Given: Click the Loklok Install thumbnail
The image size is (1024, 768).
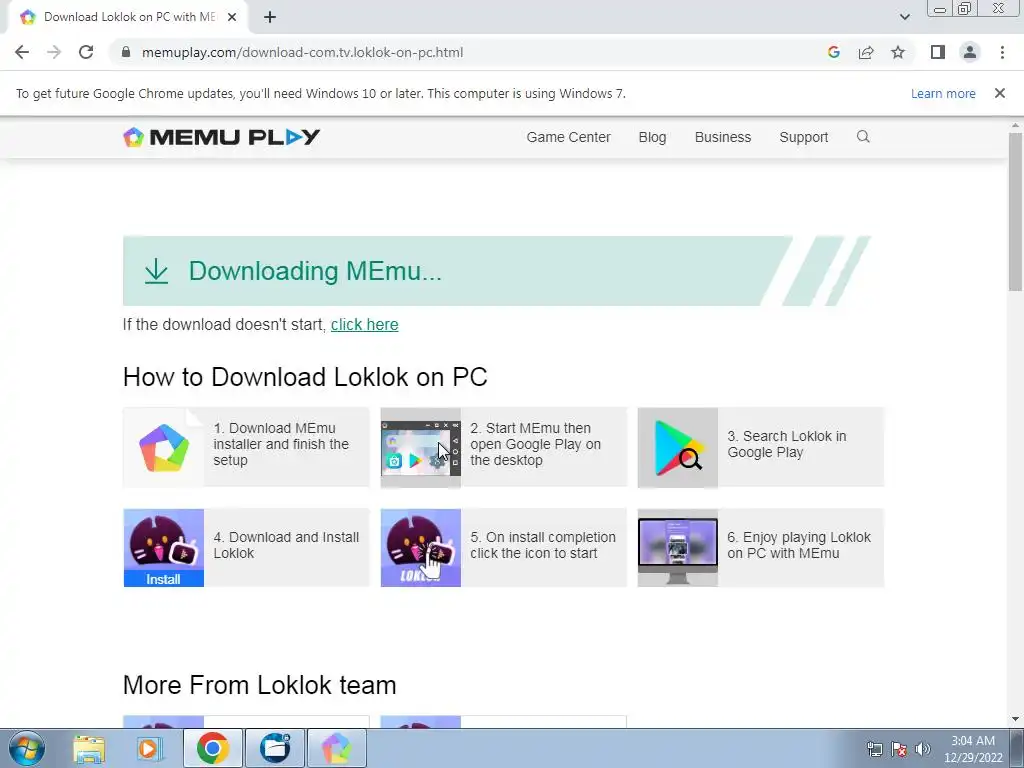Looking at the screenshot, I should pyautogui.click(x=164, y=548).
